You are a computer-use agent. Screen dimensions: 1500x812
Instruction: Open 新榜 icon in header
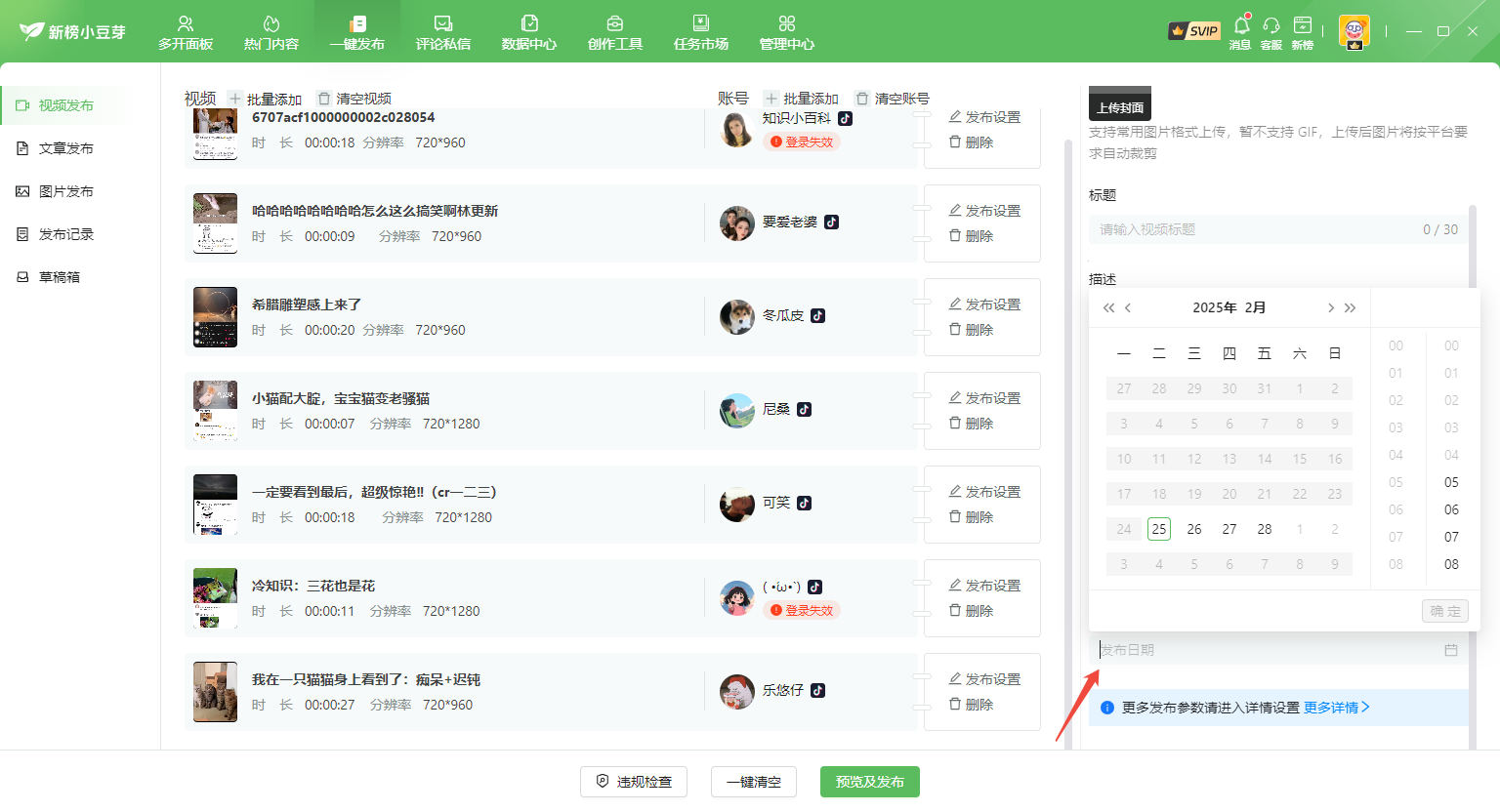coord(1303,32)
